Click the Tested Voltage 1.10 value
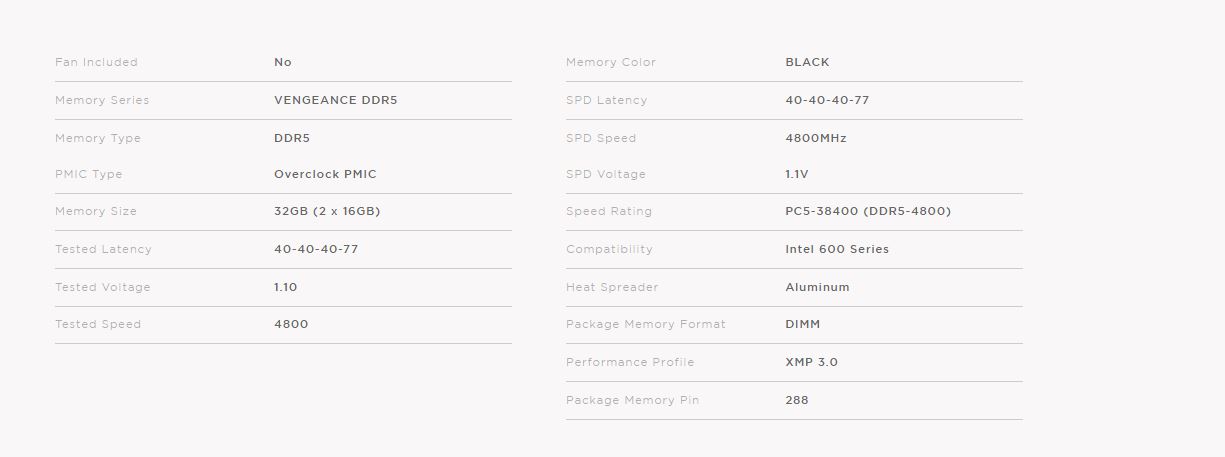Viewport: 1225px width, 457px height. (286, 287)
